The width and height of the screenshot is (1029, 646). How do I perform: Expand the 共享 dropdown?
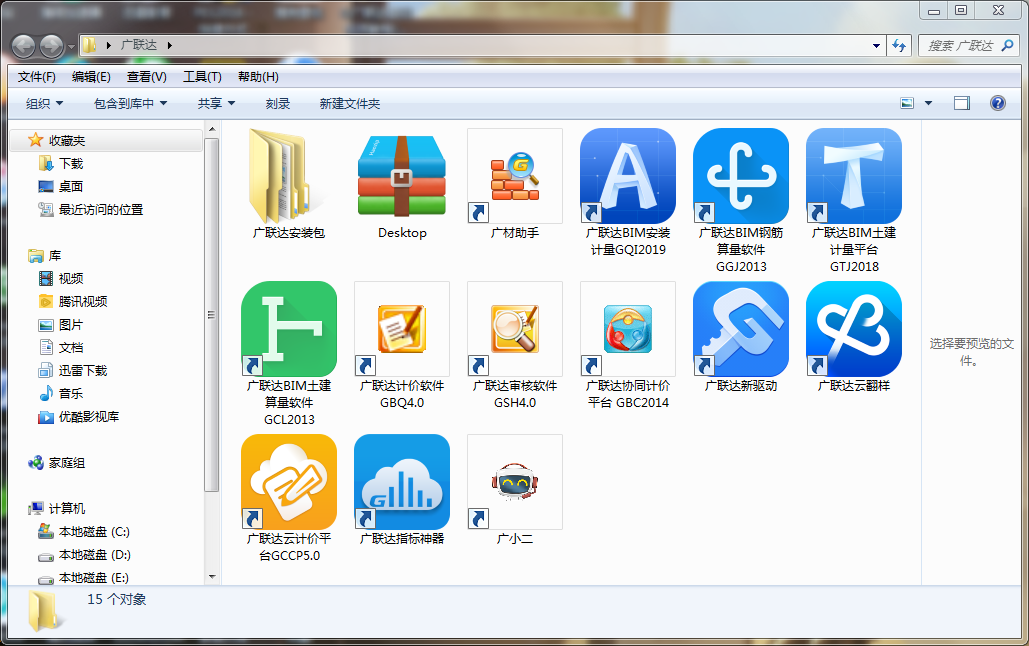point(217,103)
